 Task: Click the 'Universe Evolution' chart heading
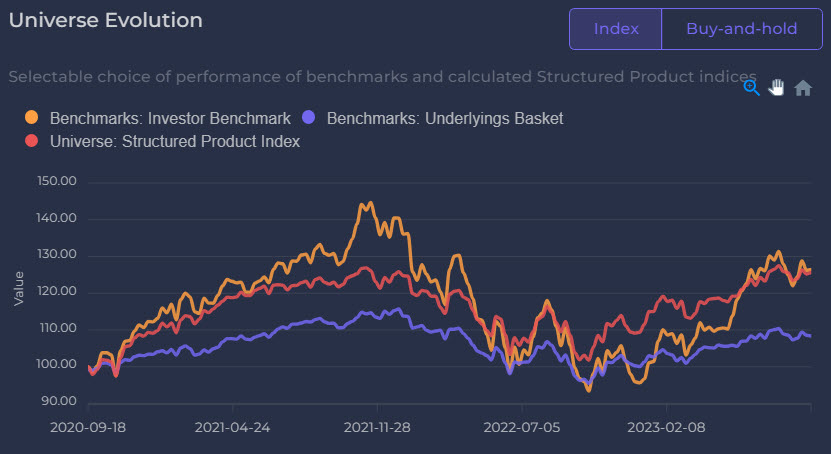click(x=105, y=20)
